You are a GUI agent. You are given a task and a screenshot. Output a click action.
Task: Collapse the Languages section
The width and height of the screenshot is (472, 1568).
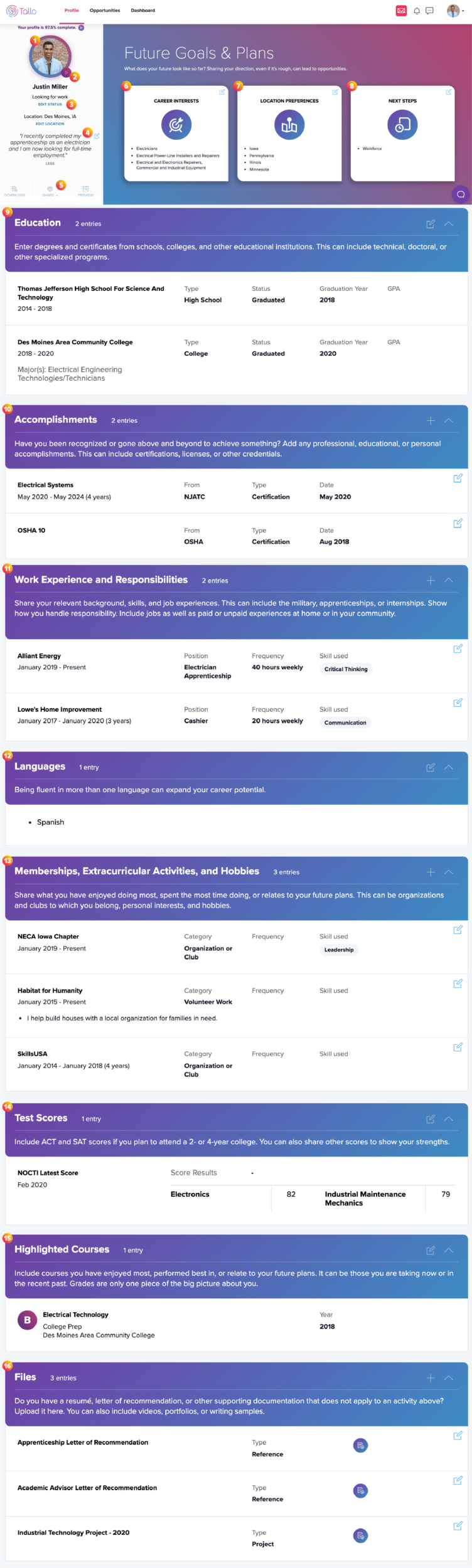(449, 767)
